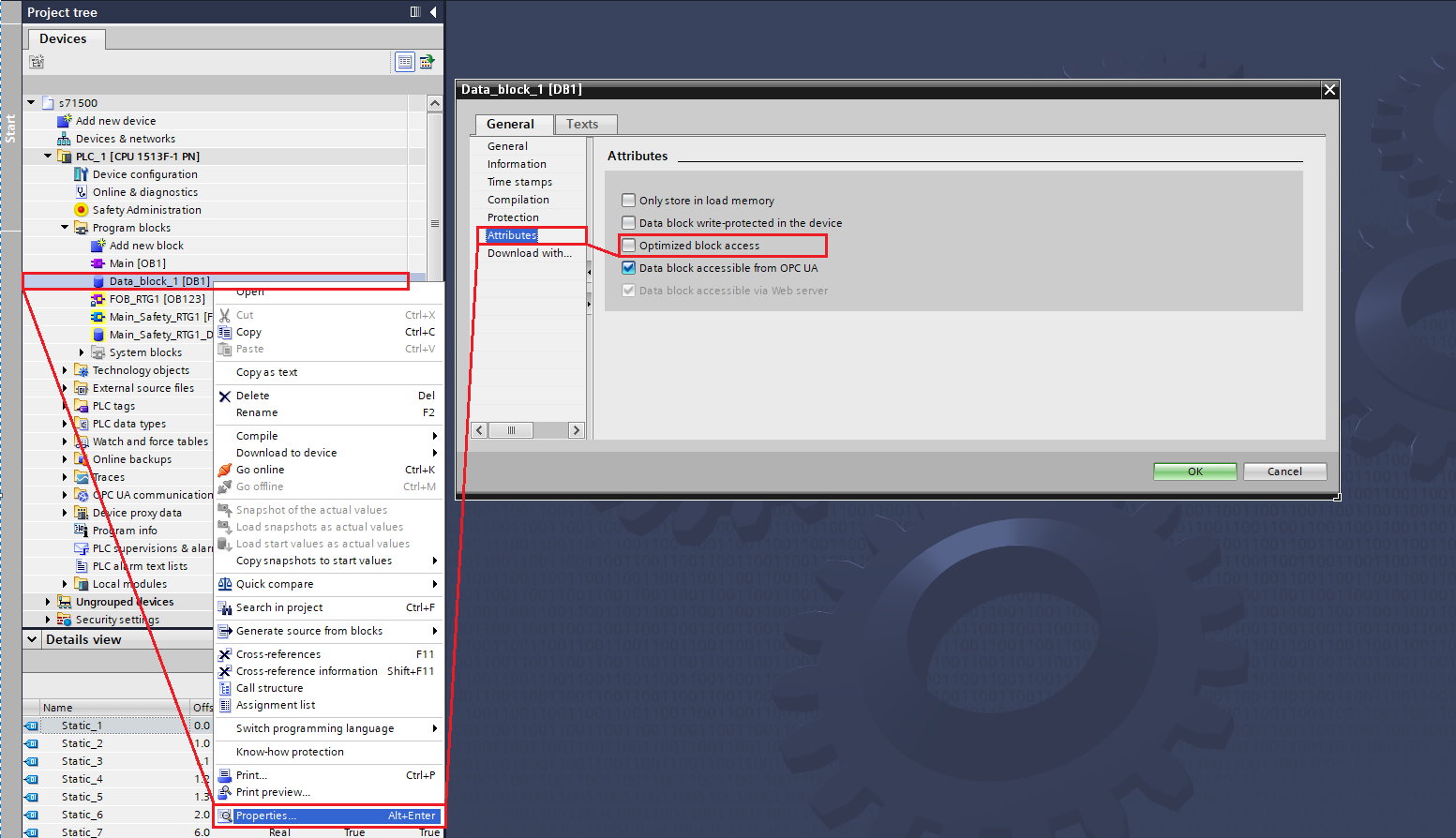The image size is (1456, 838).
Task: Click the Delete X icon in context menu
Action: 225,396
